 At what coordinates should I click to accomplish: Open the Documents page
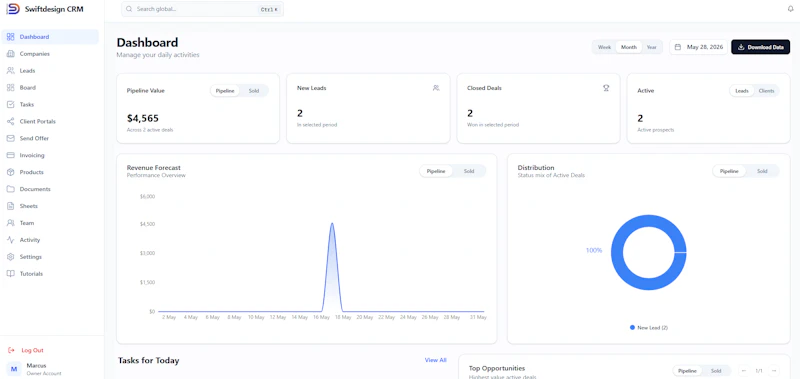point(50,189)
